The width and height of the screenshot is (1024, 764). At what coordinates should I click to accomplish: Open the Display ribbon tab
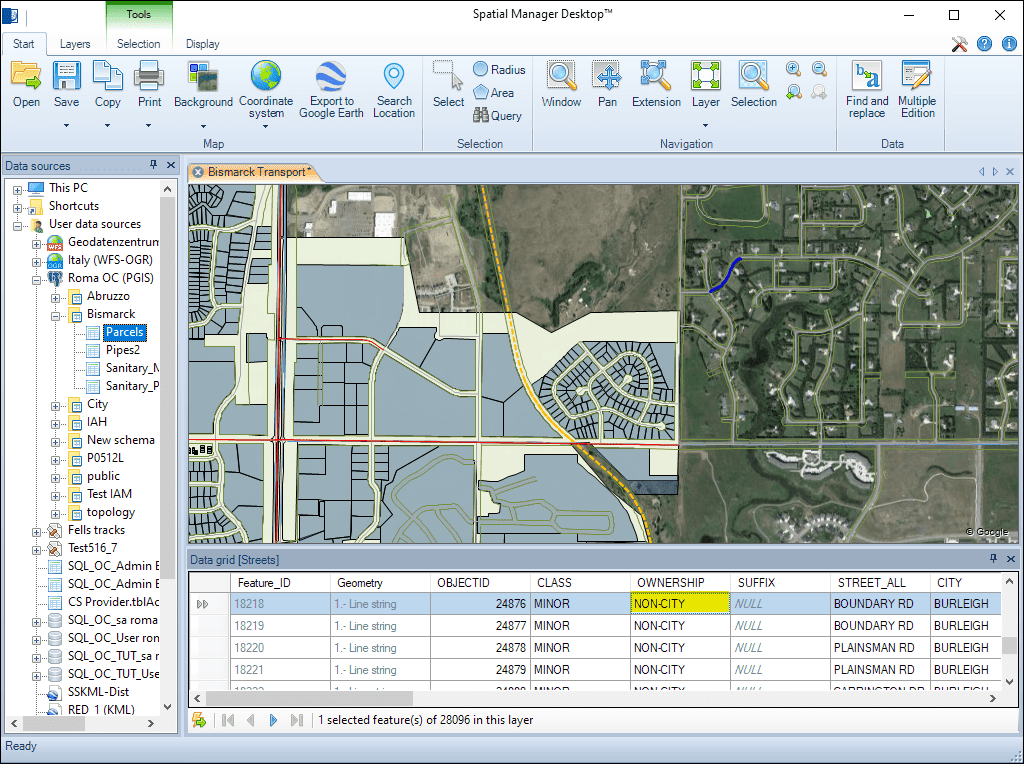(203, 44)
